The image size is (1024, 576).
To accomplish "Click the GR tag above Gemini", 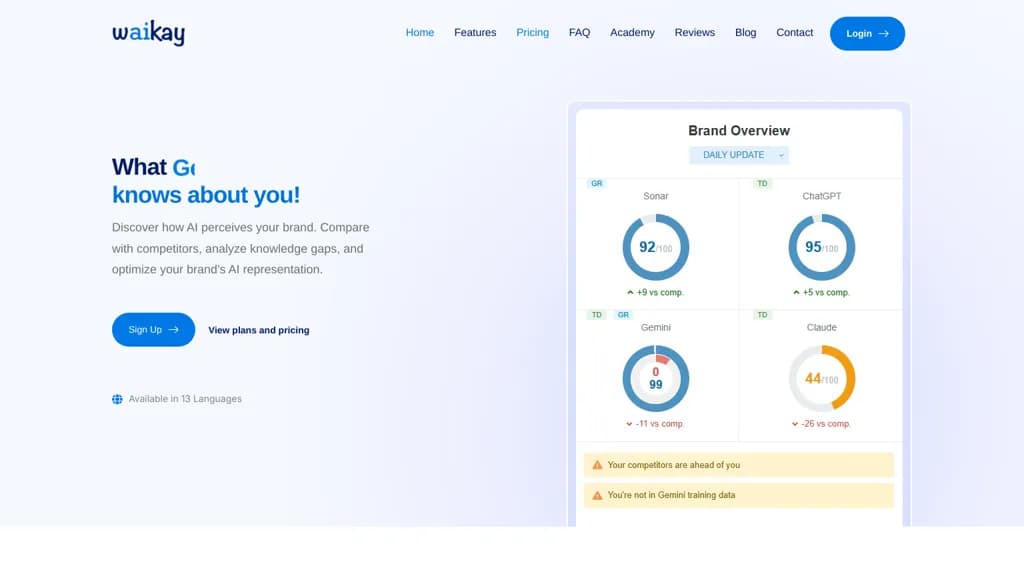I will pyautogui.click(x=623, y=315).
